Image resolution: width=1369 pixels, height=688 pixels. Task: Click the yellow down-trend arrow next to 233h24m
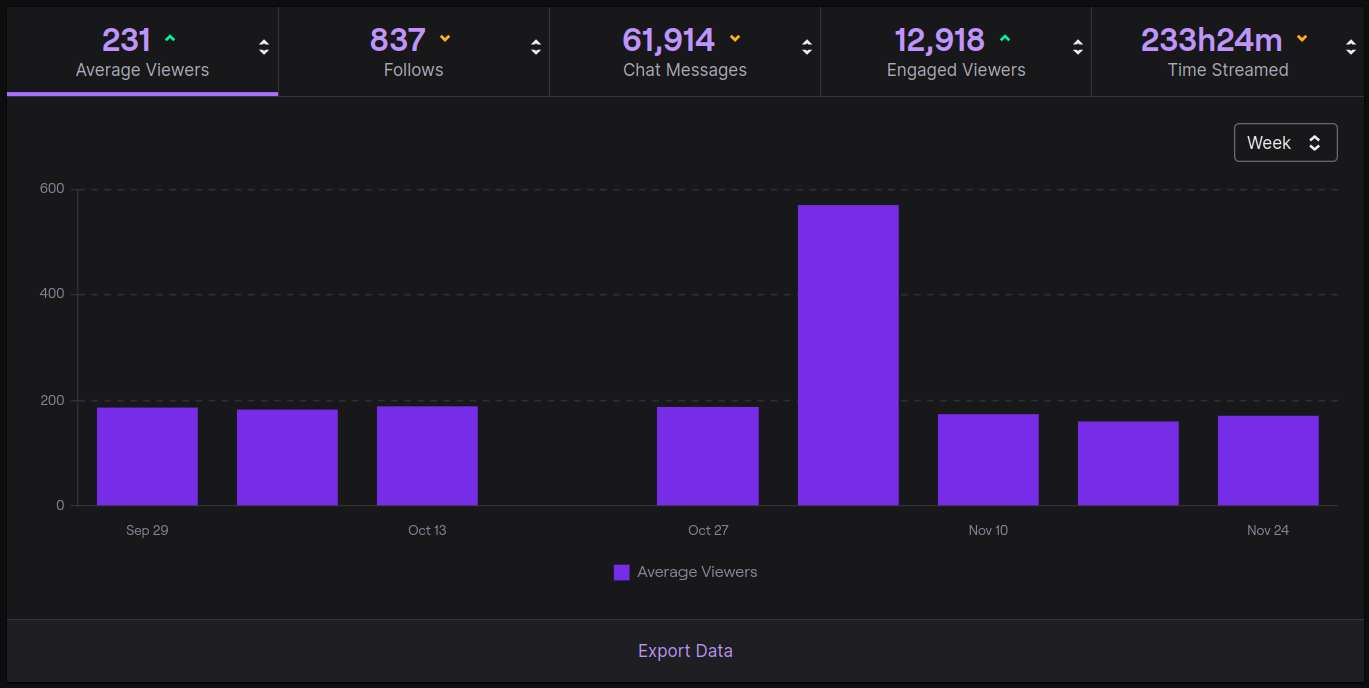(1302, 39)
